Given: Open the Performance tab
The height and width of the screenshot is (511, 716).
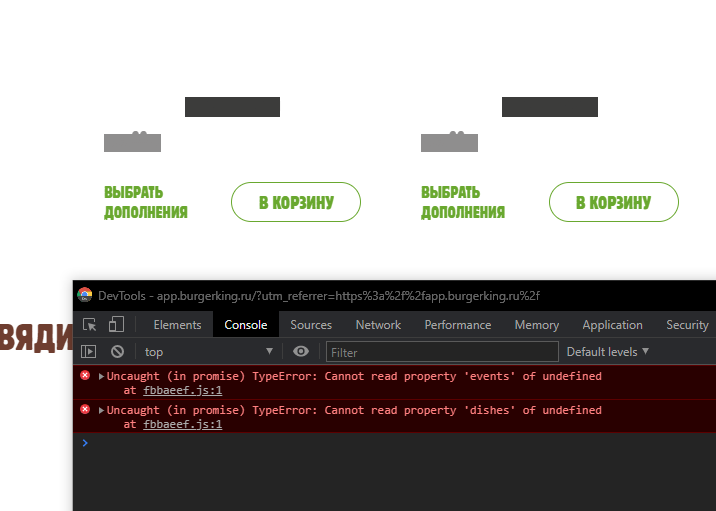Looking at the screenshot, I should point(458,324).
